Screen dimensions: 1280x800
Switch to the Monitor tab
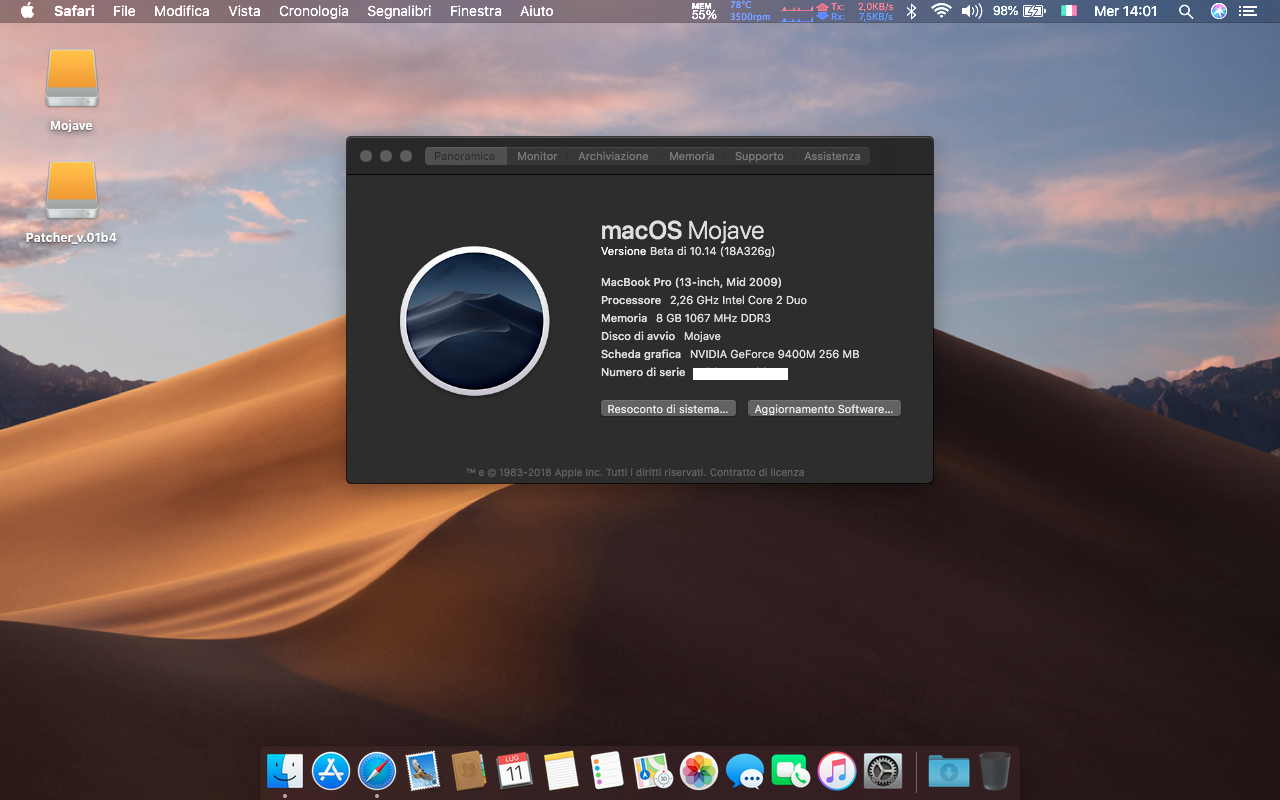(x=537, y=156)
